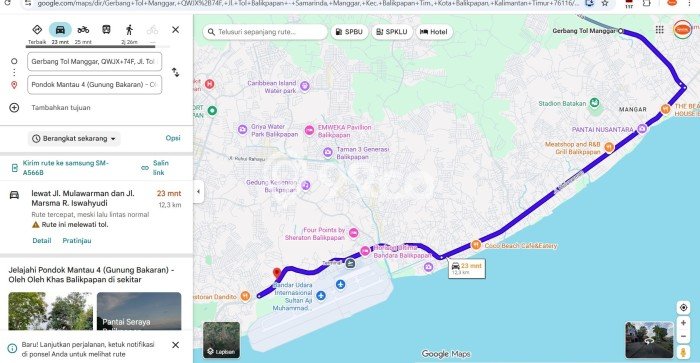Click the Coco Beach Café&Eatery marker

click(x=476, y=245)
